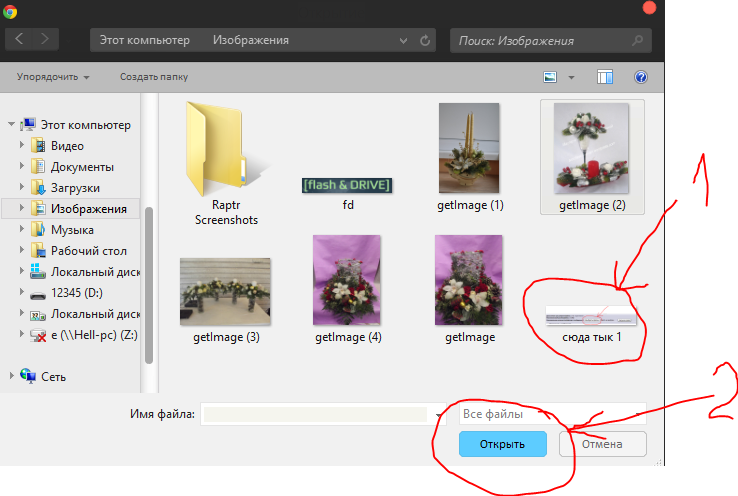Click the forward navigation arrow
Screen dimensions: 738x496
[47, 40]
